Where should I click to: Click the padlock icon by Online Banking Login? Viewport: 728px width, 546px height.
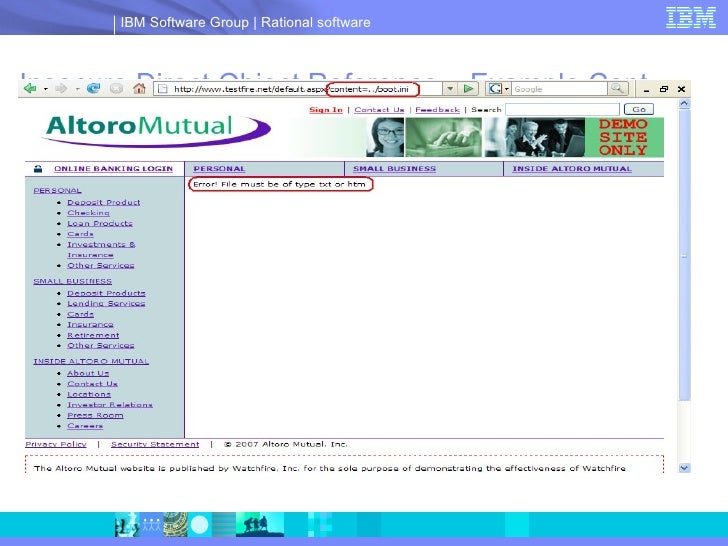click(x=38, y=169)
